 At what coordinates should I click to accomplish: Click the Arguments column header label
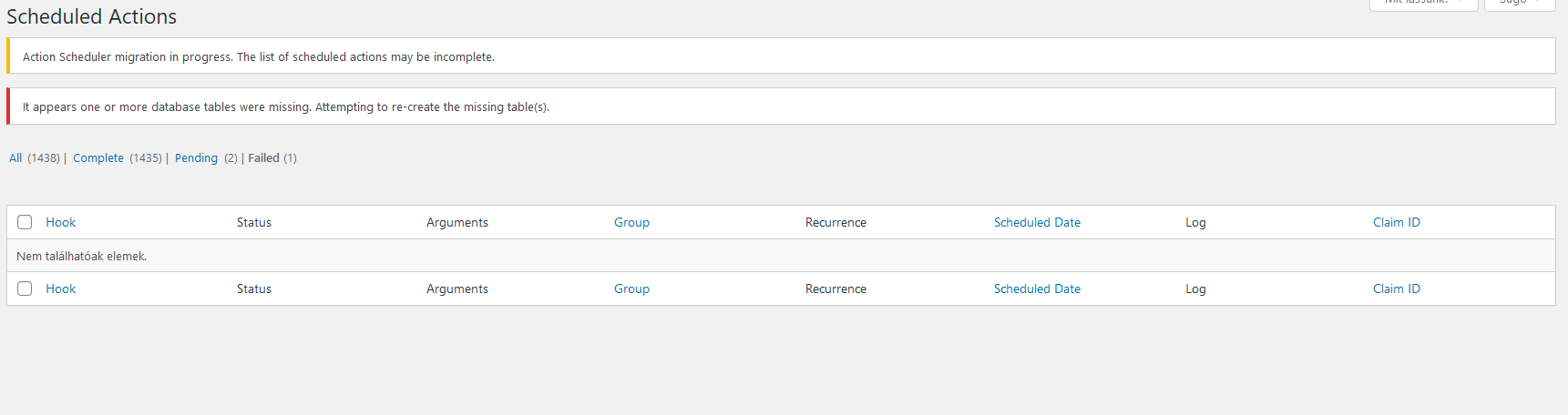457,222
